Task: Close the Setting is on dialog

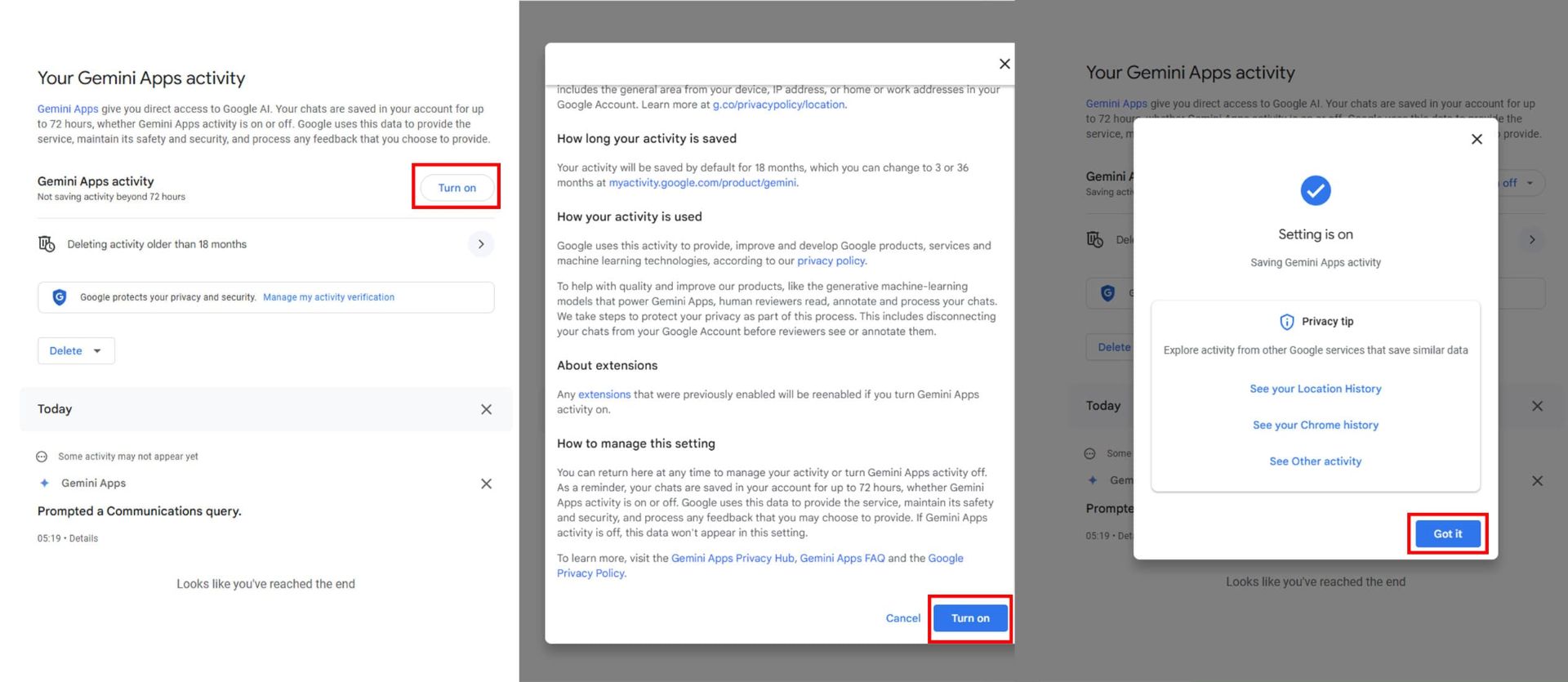Action: 1476,140
